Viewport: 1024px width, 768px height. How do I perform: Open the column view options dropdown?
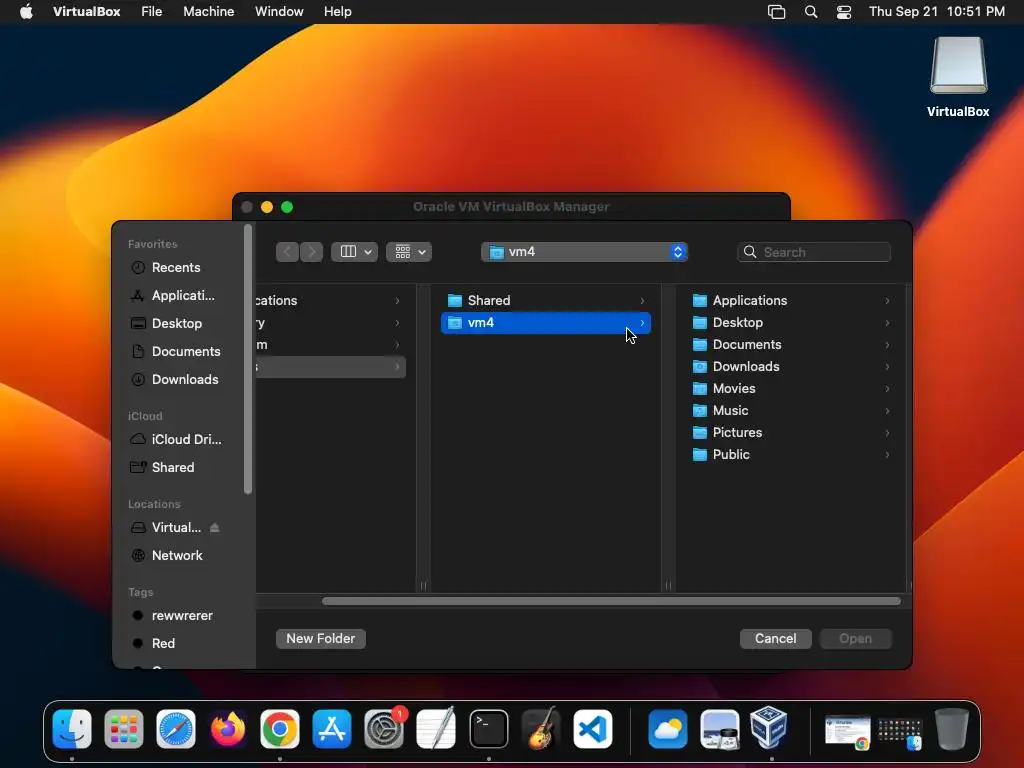[355, 252]
